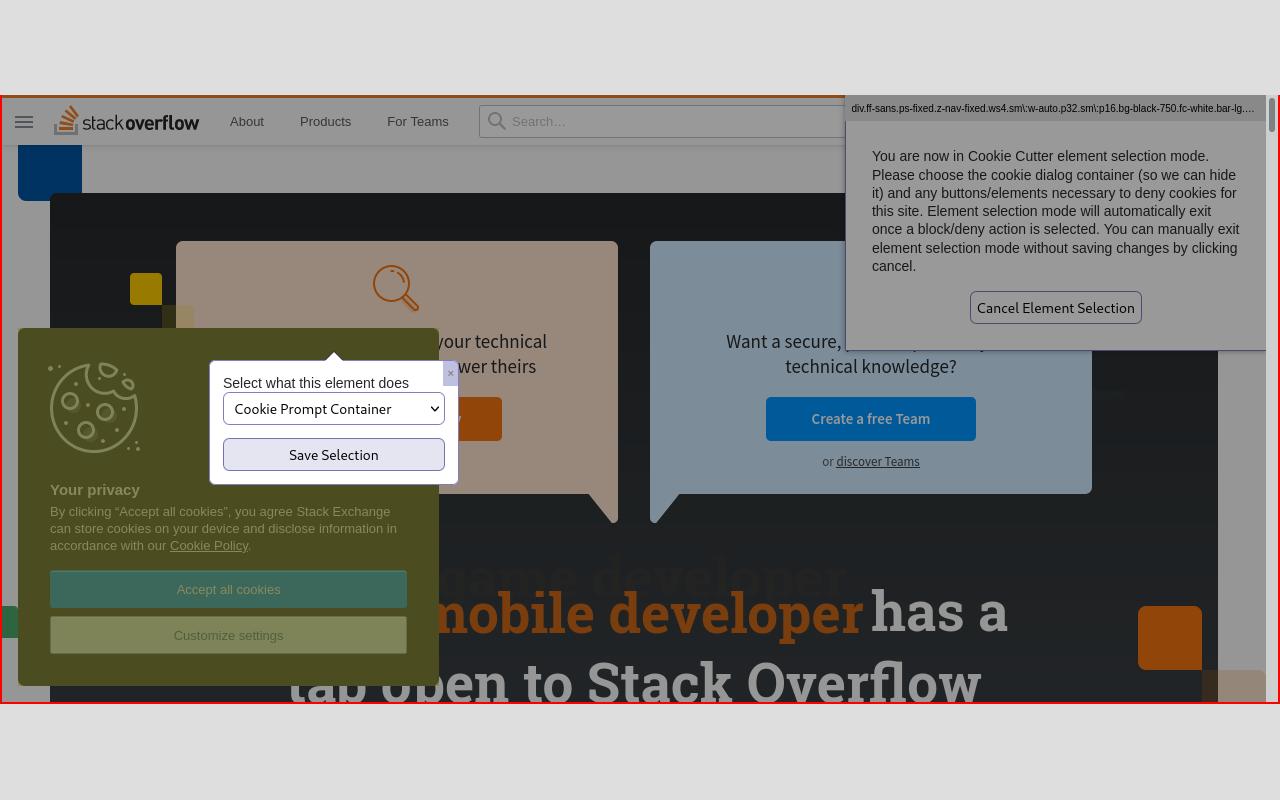Open the For Teams menu item
Screen dimensions: 1280x800
click(x=418, y=122)
